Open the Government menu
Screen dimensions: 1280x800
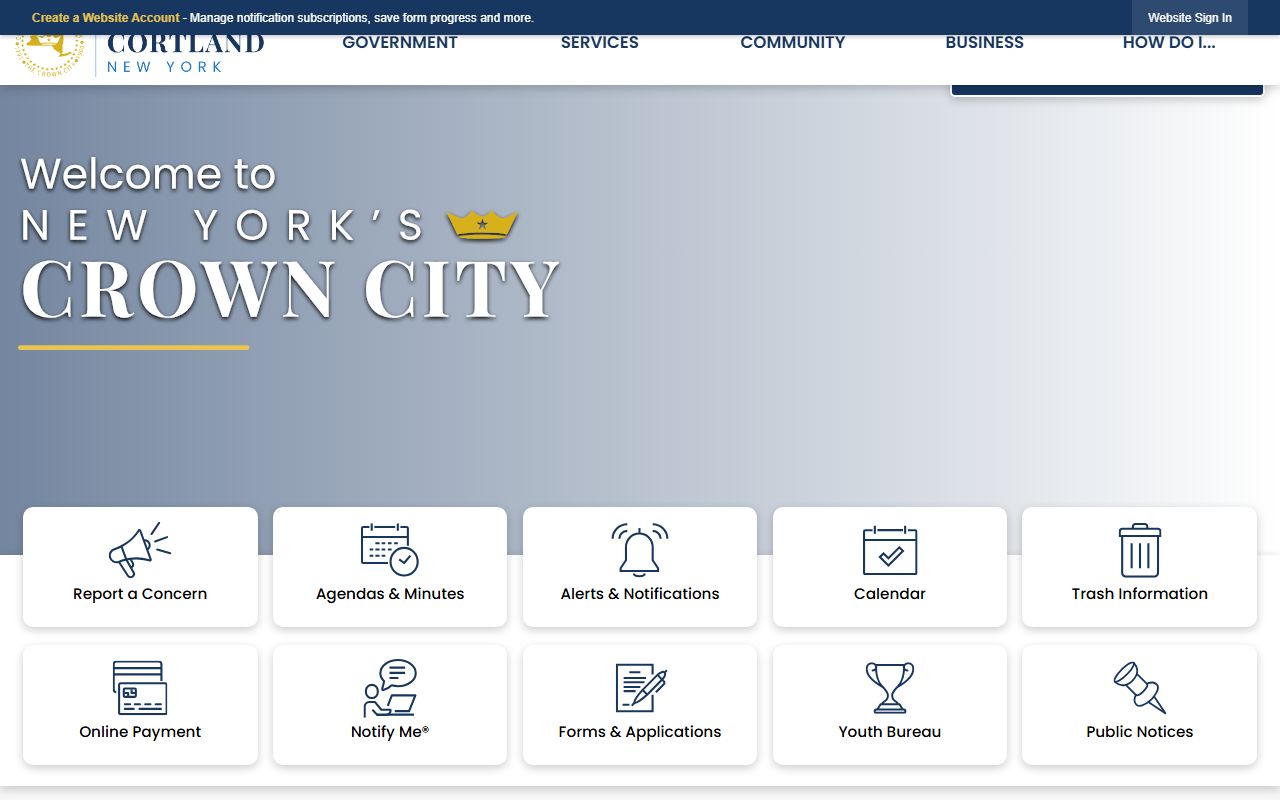coord(400,43)
